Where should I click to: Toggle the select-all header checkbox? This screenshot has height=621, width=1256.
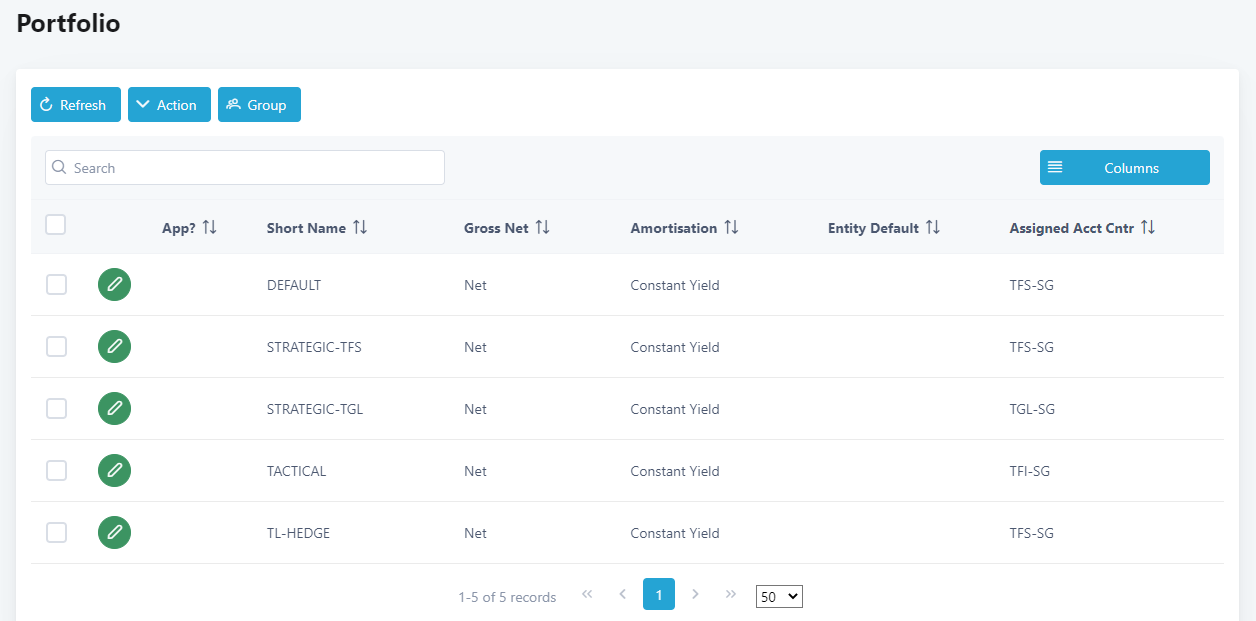56,225
